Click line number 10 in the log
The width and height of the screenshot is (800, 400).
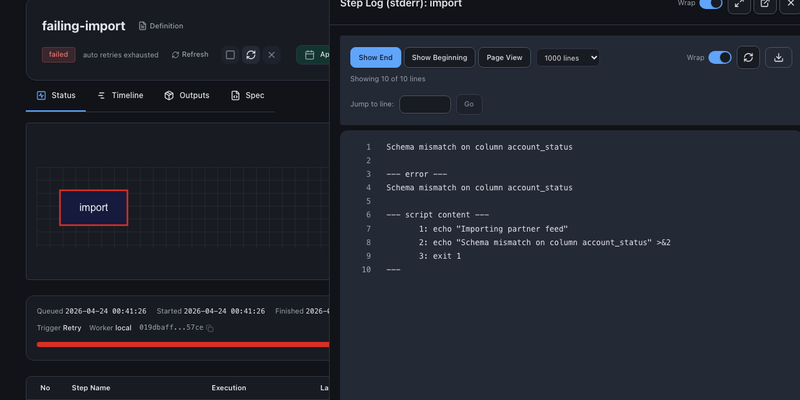pyautogui.click(x=366, y=269)
